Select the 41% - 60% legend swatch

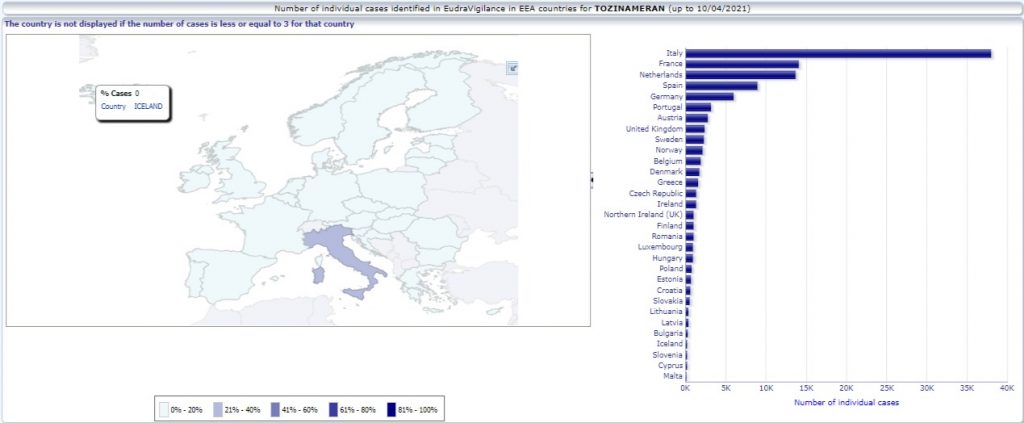(276, 409)
